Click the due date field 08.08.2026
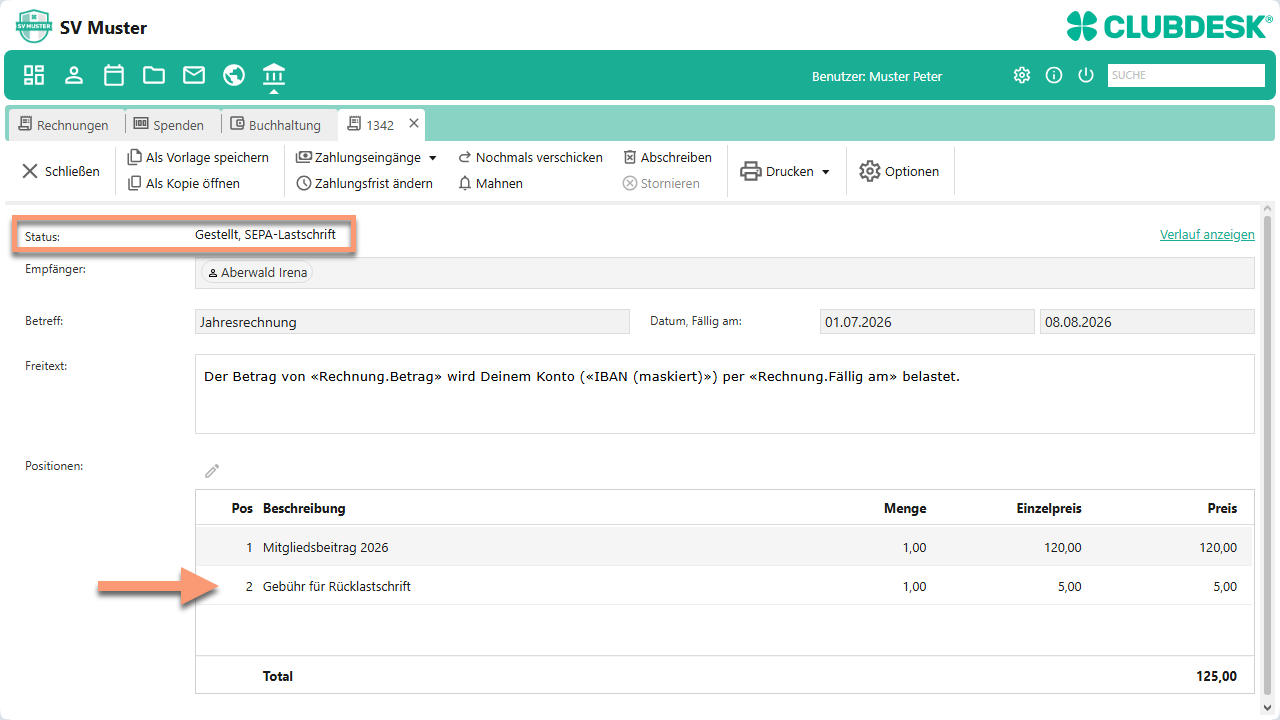The width and height of the screenshot is (1280, 720). pyautogui.click(x=1147, y=322)
